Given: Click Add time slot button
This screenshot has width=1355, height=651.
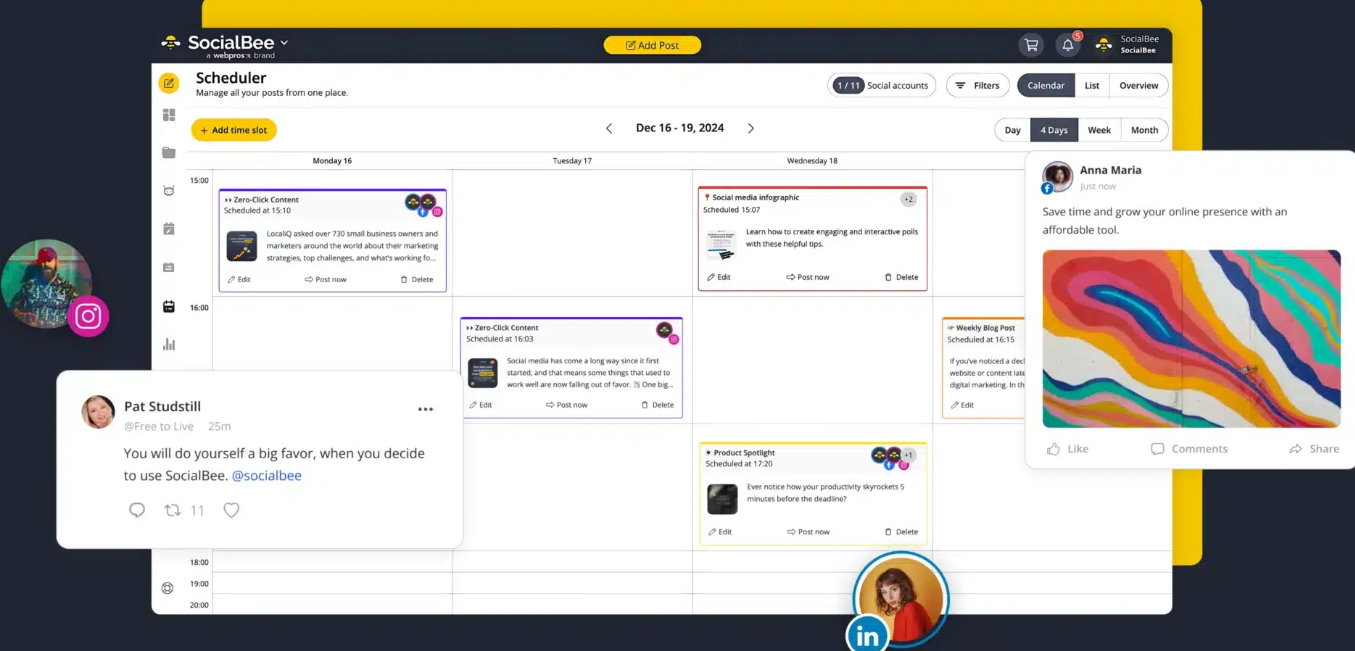Looking at the screenshot, I should 234,130.
